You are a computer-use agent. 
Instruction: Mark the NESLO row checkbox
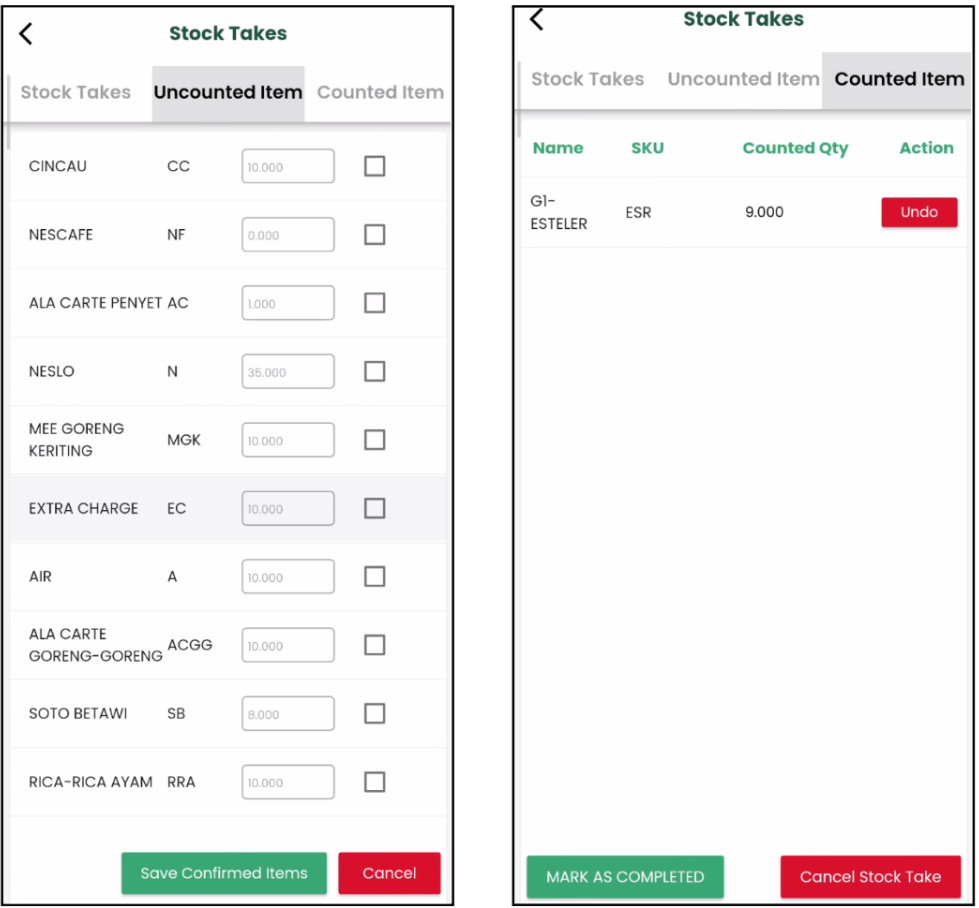[x=374, y=371]
